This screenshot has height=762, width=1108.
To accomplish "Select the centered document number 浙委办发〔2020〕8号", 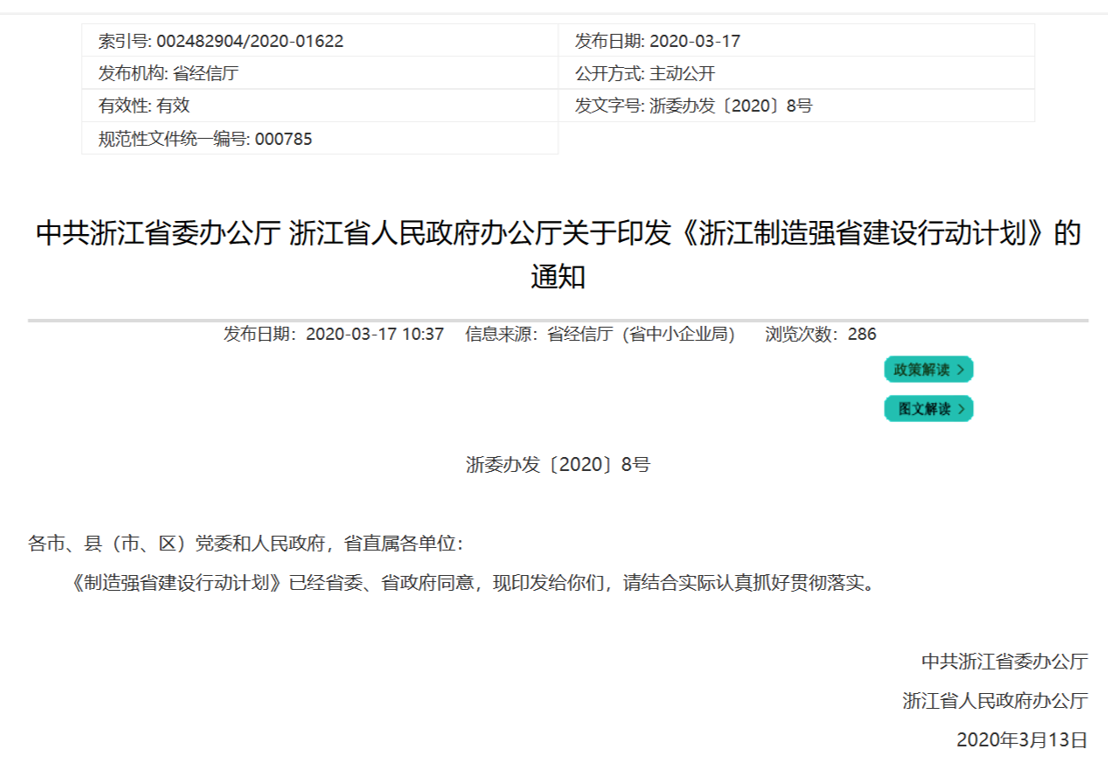I will pyautogui.click(x=558, y=464).
